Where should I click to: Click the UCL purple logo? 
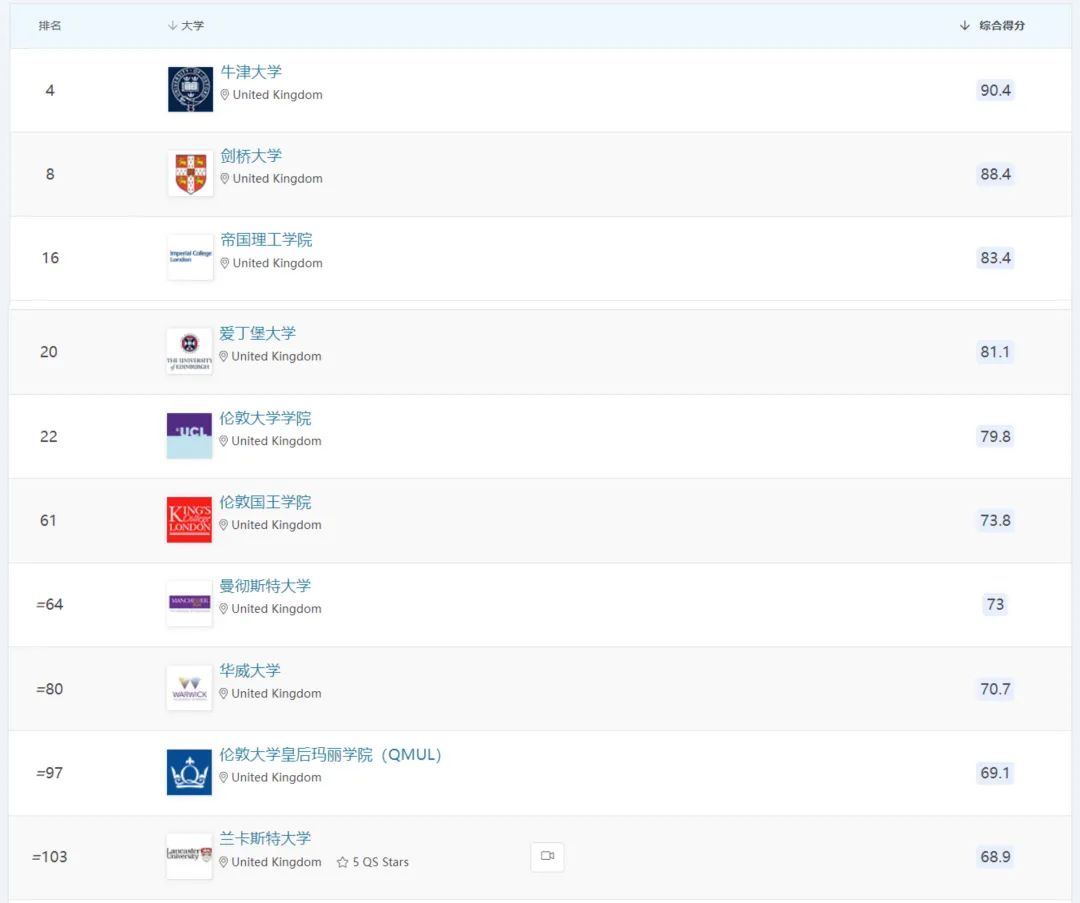(189, 436)
